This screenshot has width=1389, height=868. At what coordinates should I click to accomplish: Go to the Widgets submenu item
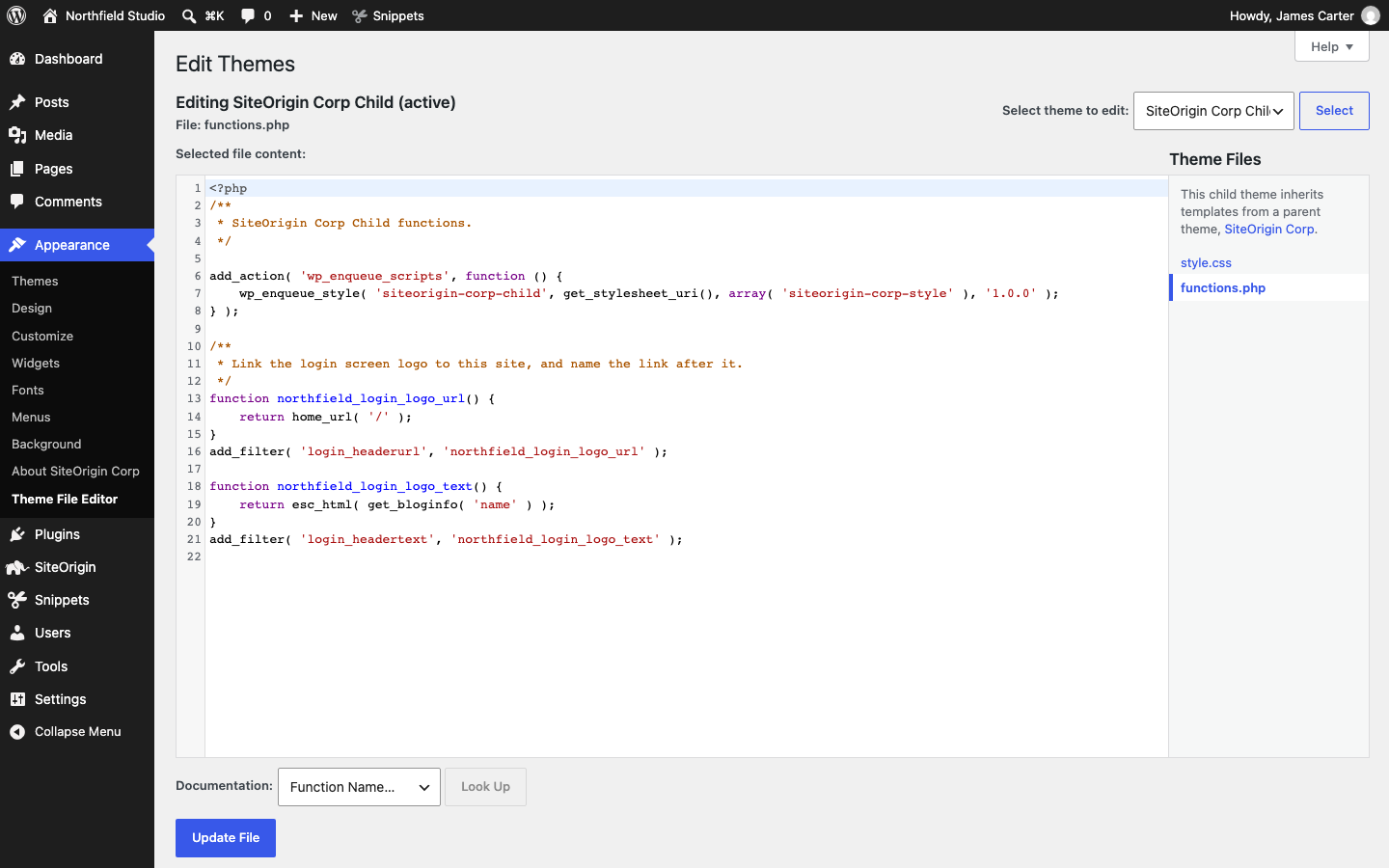click(36, 363)
